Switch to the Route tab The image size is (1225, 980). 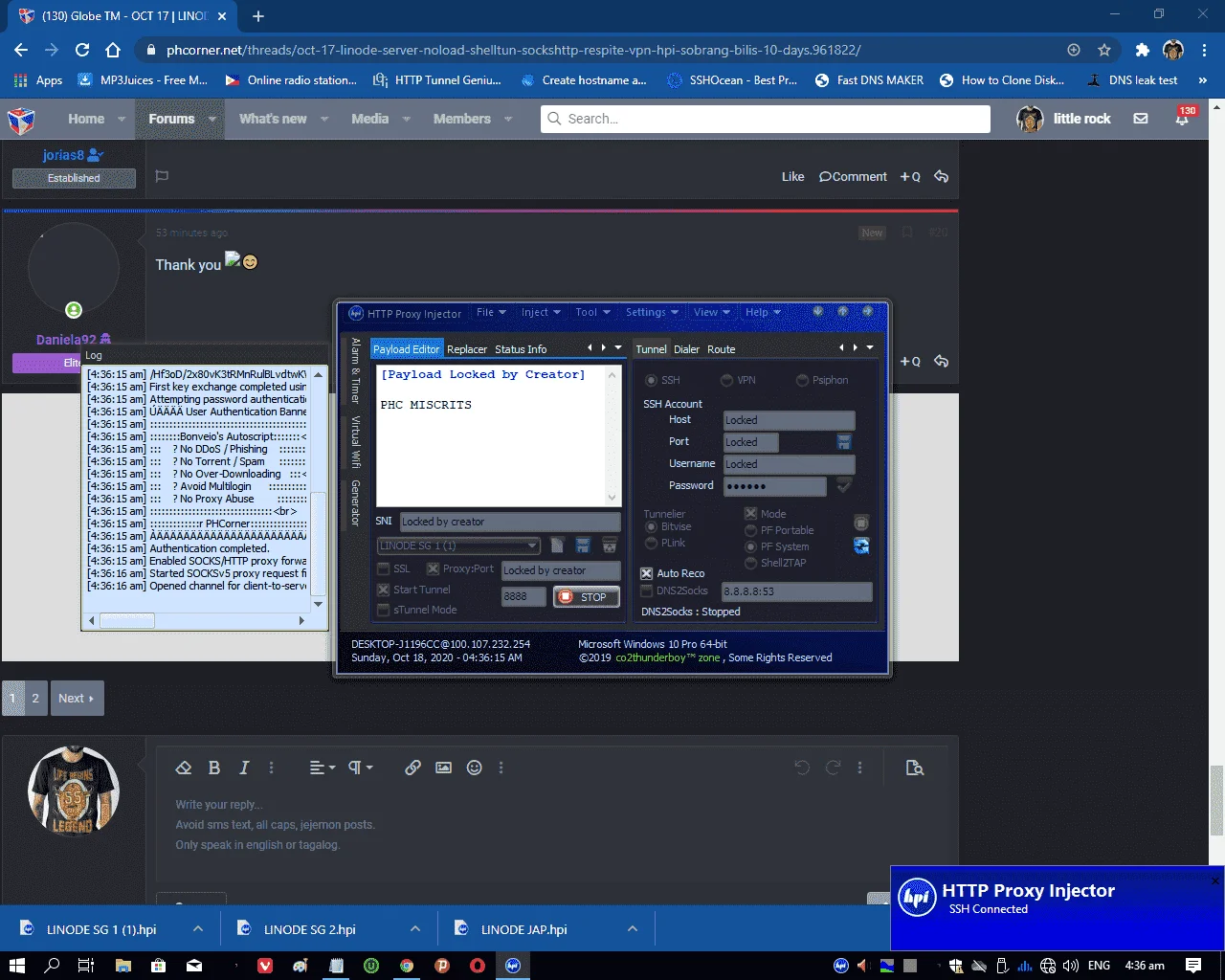pos(722,349)
